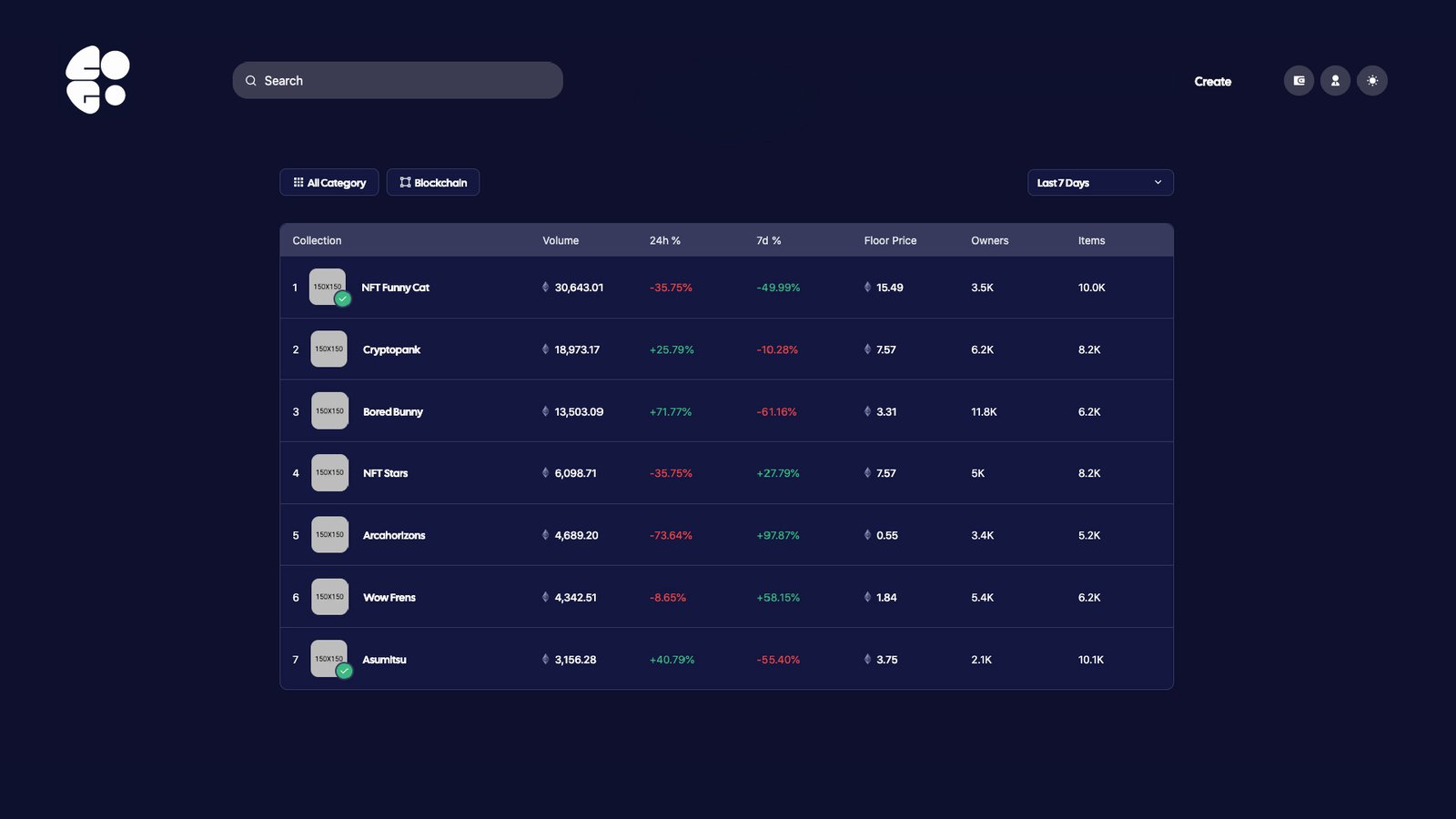Open the wallet icon button

pyautogui.click(x=1299, y=81)
